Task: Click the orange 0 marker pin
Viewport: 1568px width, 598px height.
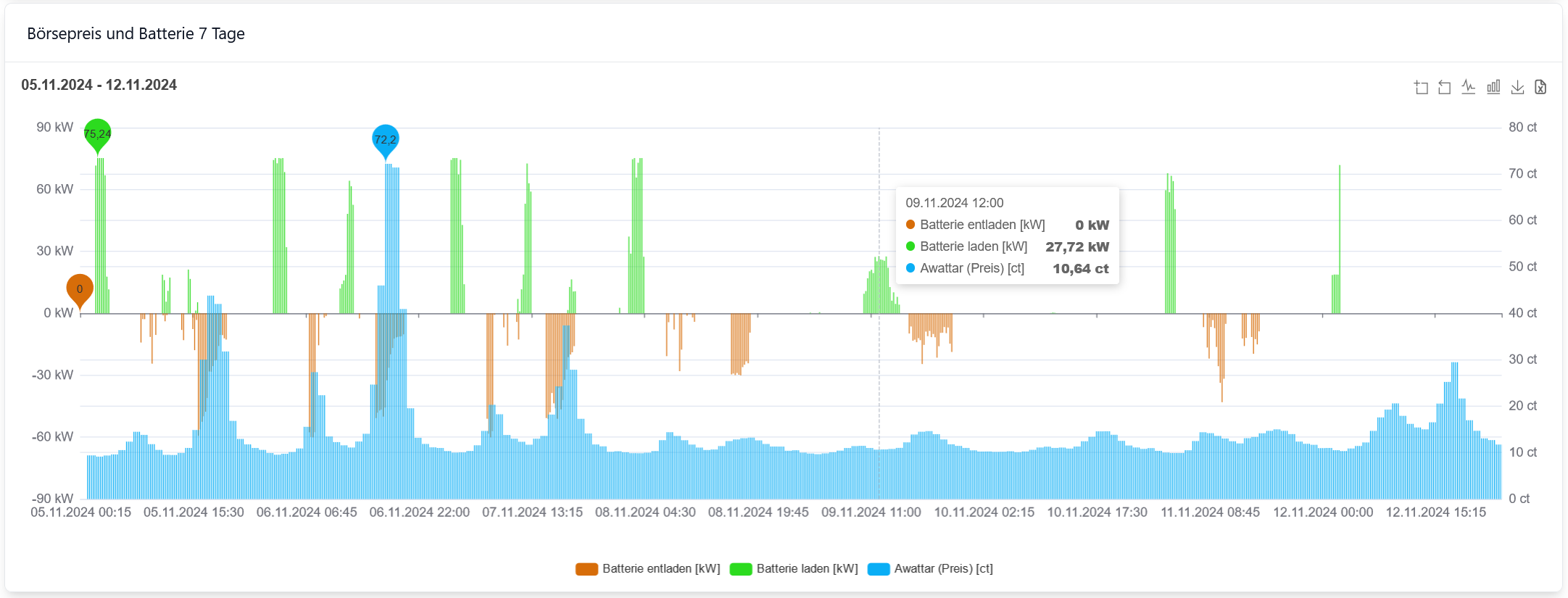Action: pyautogui.click(x=80, y=288)
